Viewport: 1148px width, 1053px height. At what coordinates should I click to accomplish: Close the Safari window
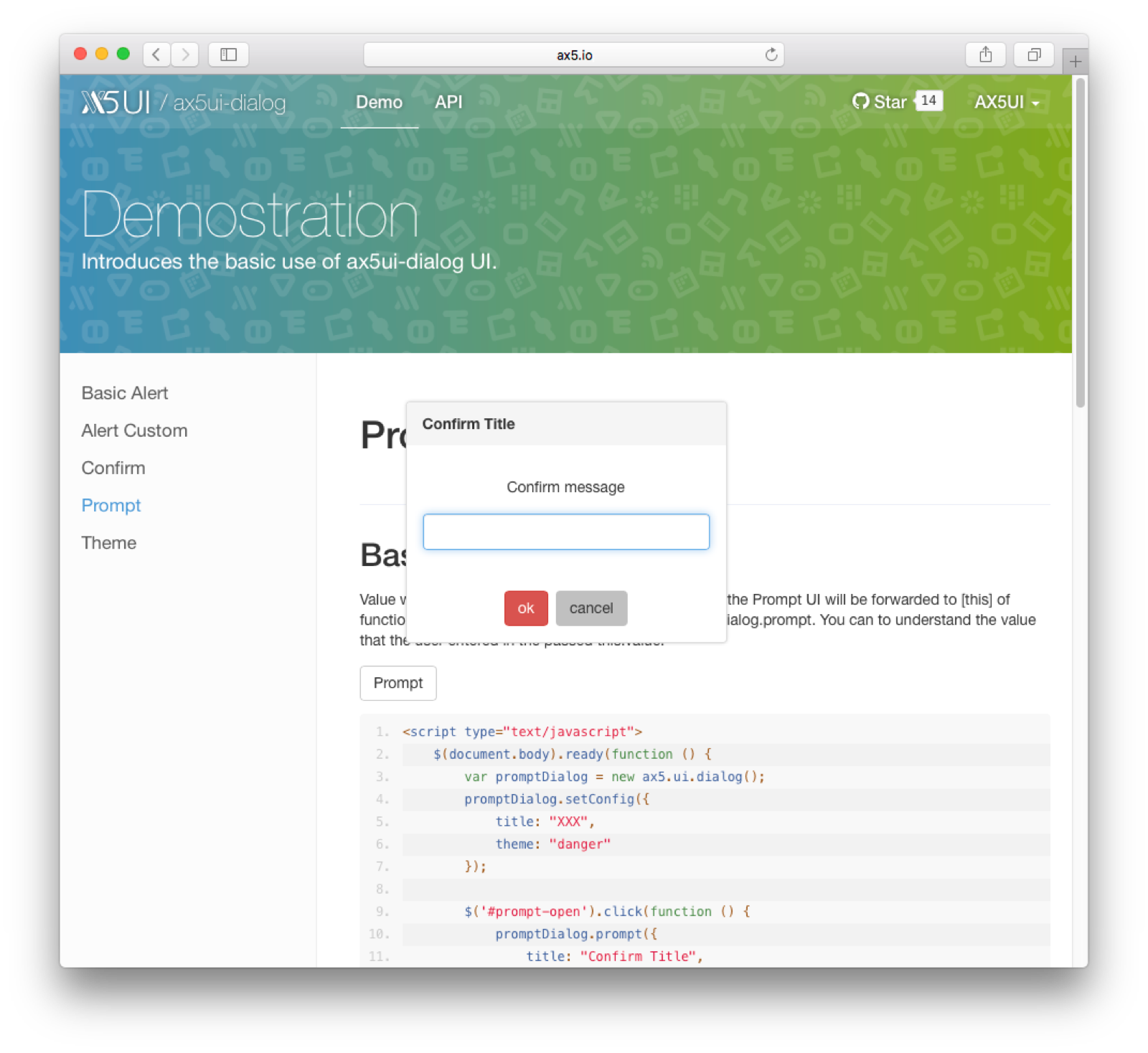(80, 54)
